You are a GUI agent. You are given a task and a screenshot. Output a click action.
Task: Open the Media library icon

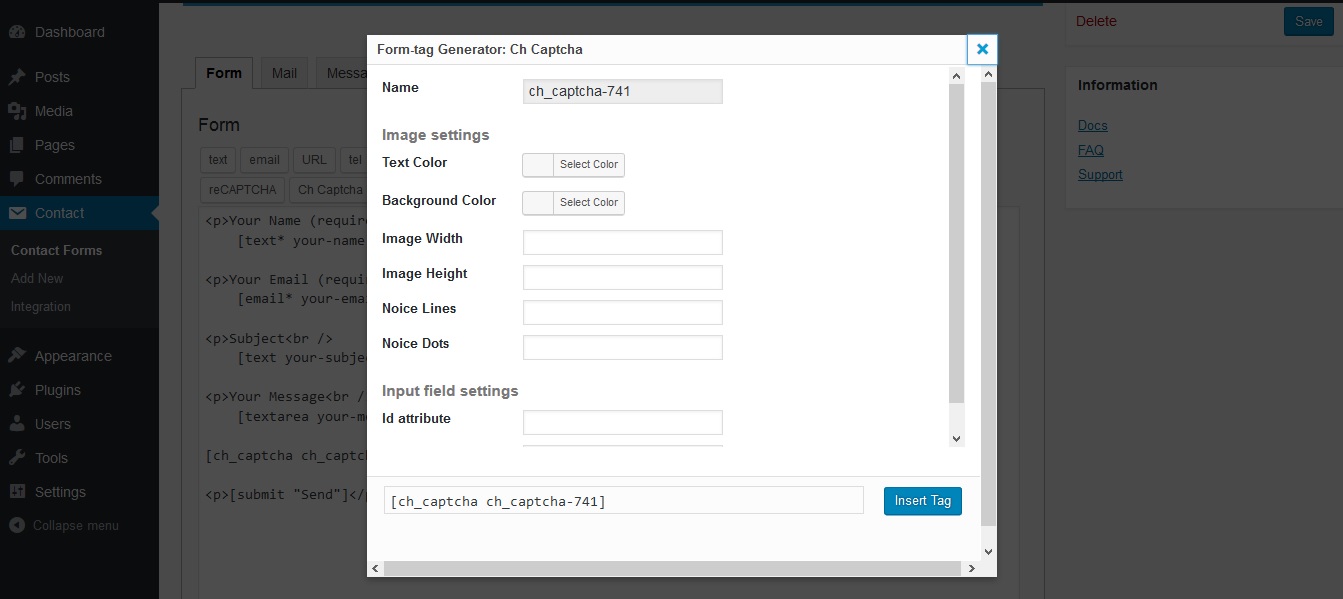17,111
